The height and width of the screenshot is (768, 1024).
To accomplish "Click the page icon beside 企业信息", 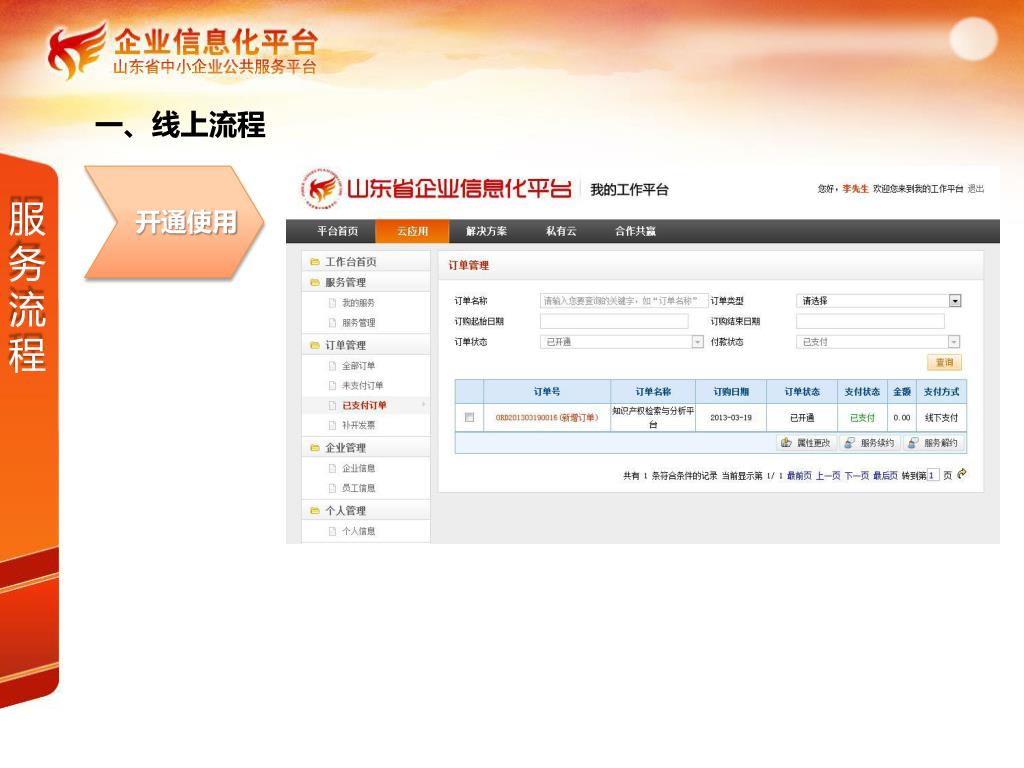I will click(x=332, y=468).
